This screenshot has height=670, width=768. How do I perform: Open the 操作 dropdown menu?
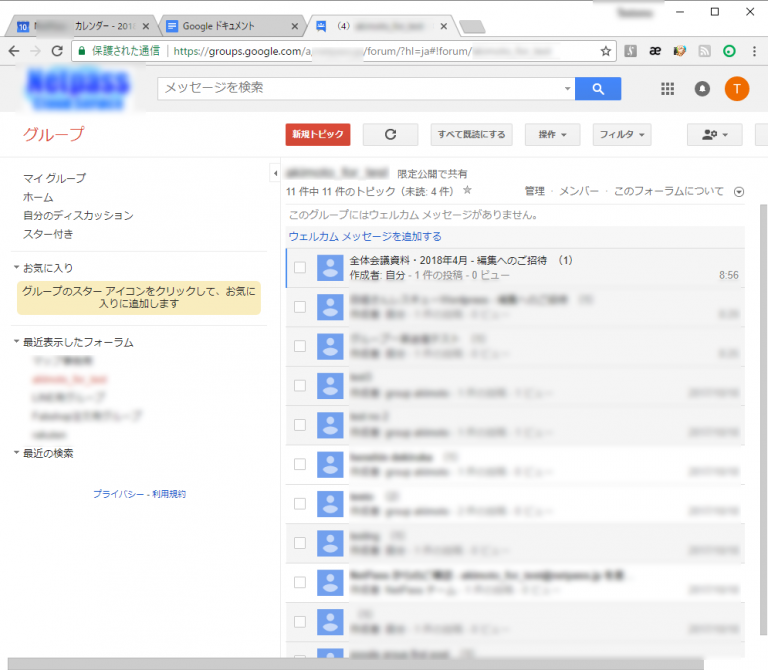(x=552, y=134)
